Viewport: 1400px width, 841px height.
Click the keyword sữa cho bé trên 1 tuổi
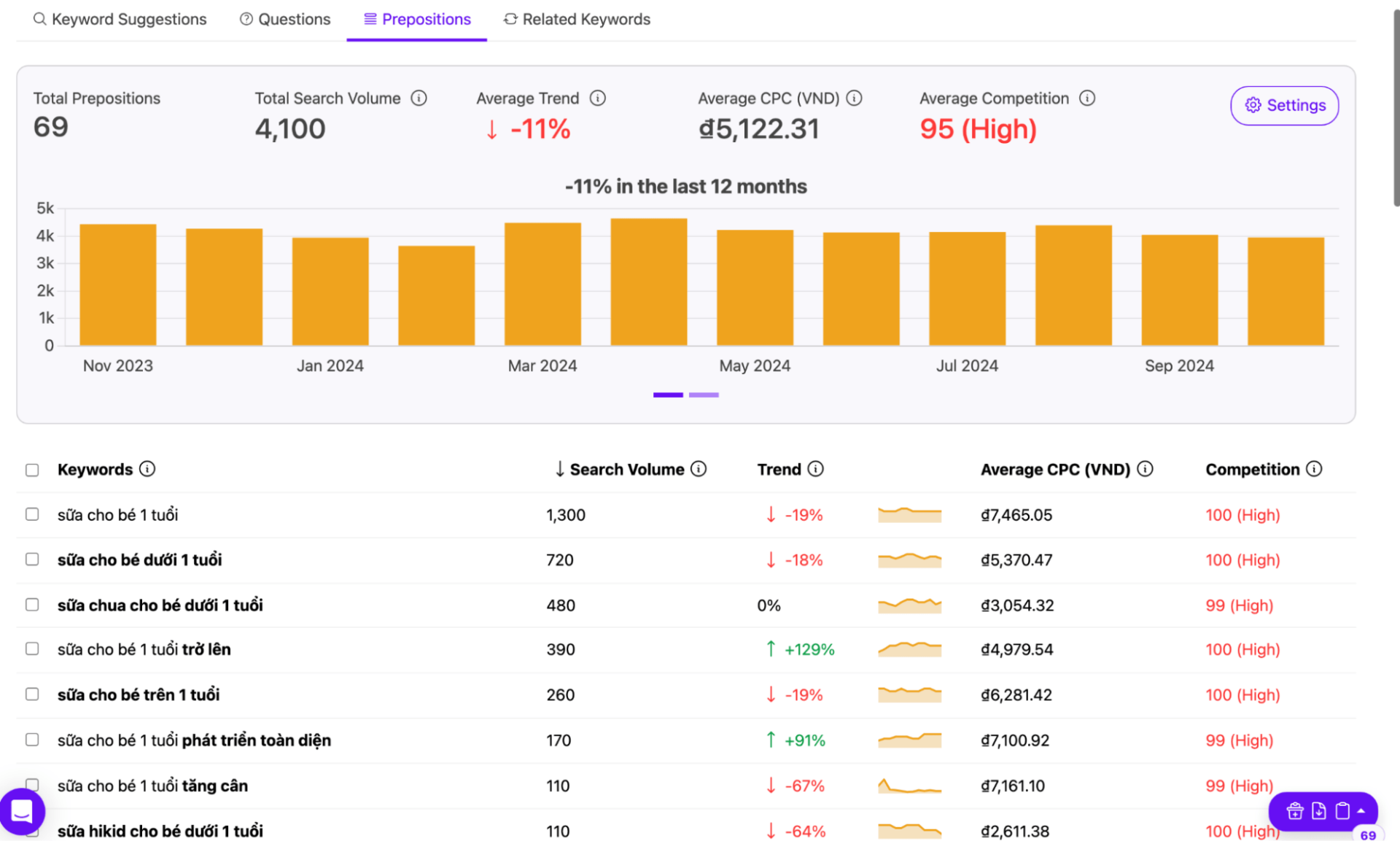coord(139,694)
